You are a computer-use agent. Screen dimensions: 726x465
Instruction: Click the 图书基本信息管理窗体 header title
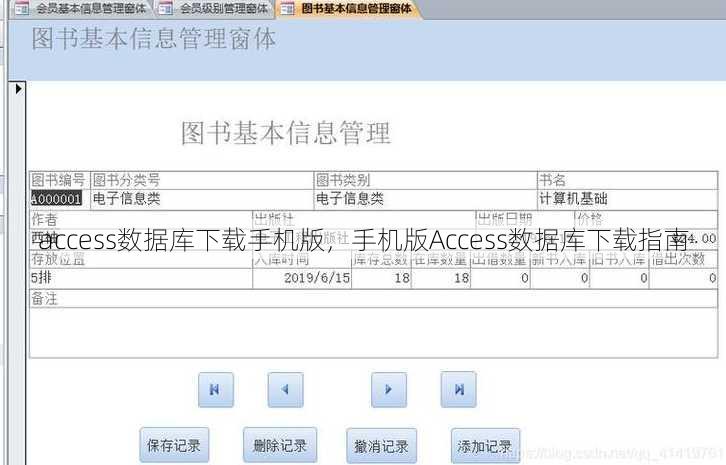coord(154,38)
